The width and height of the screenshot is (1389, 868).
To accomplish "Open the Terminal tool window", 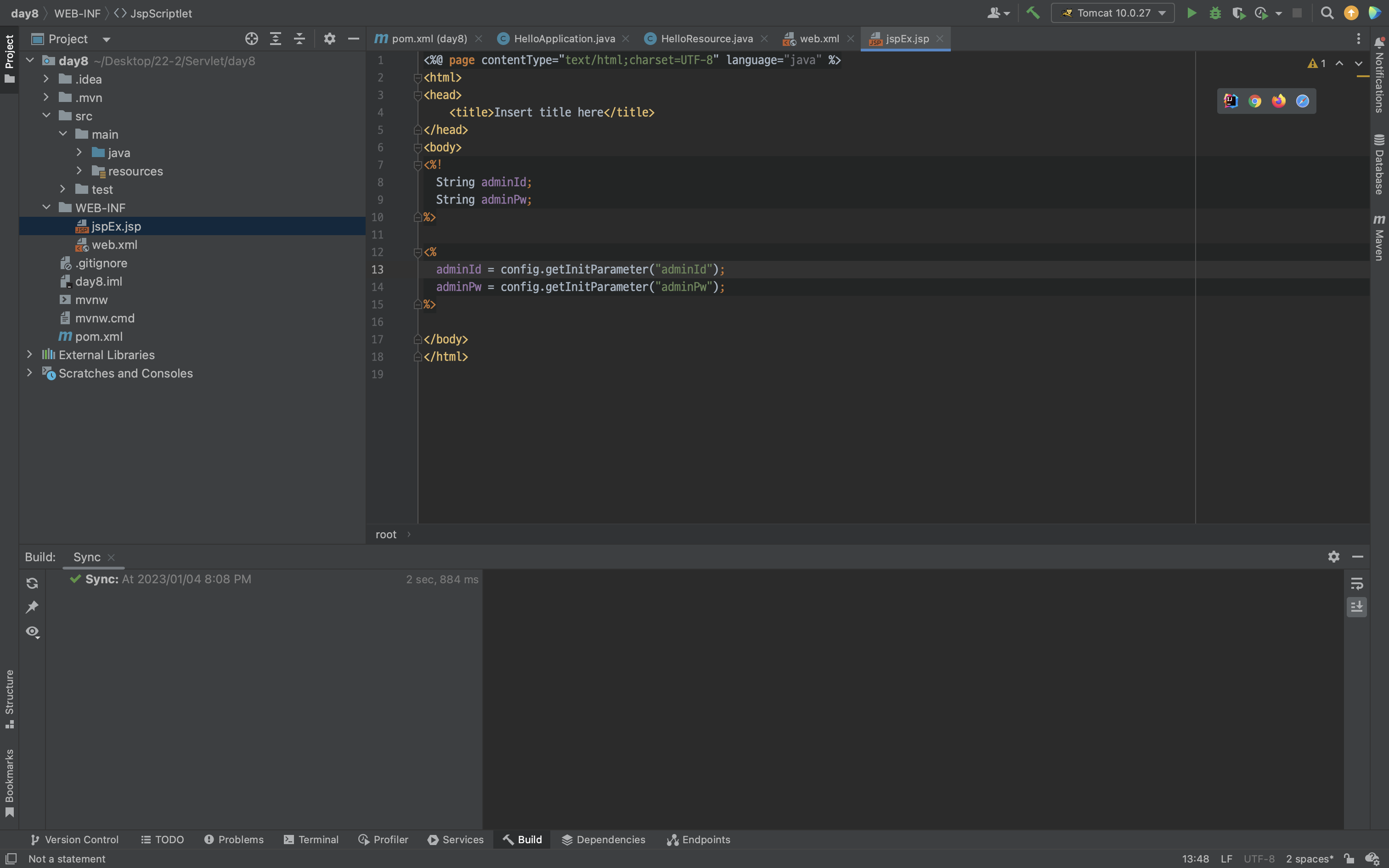I will pos(311,840).
